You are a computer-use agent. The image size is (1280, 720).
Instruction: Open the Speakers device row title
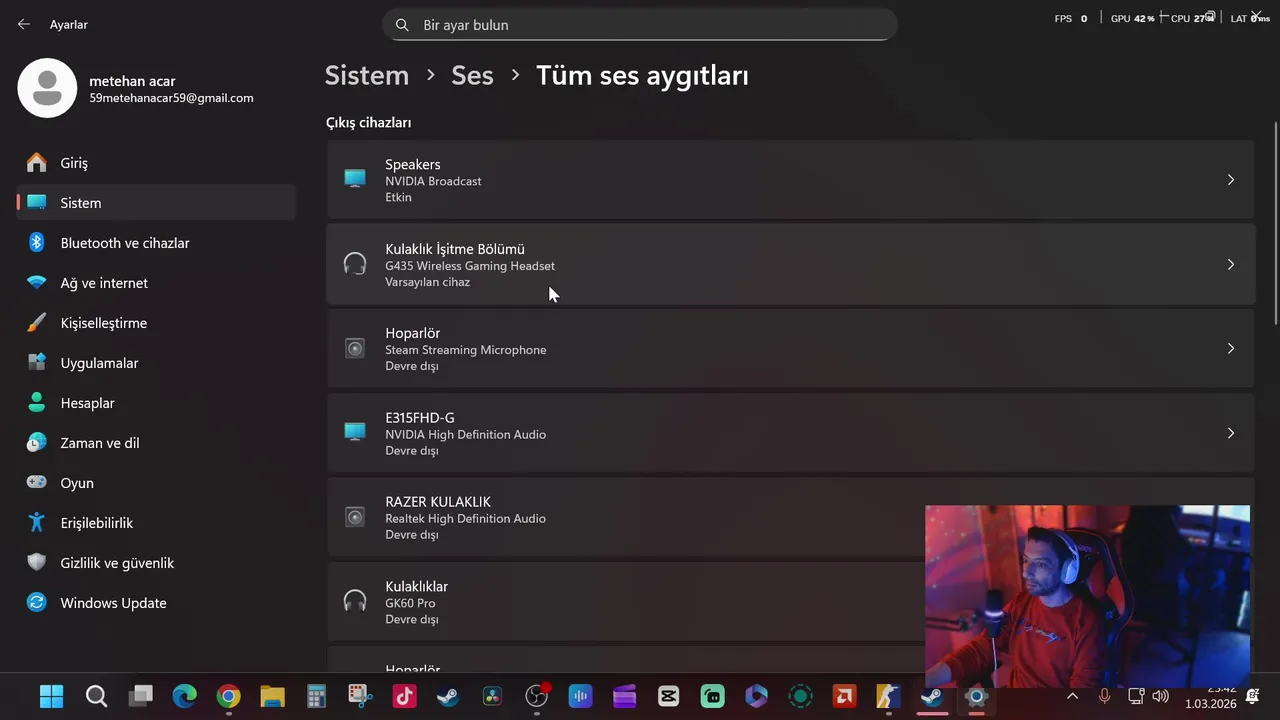click(413, 164)
